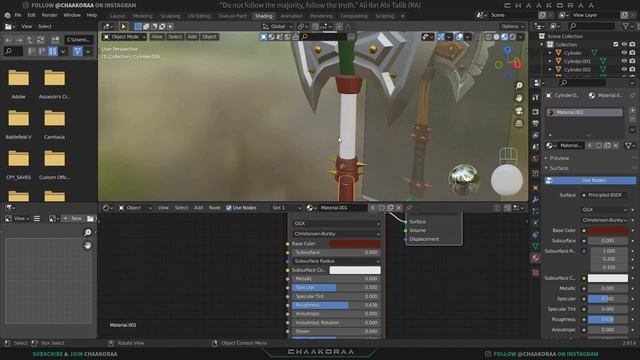Click the file path field C:\Users
Image resolution: width=640 pixels, height=360 pixels.
tap(79, 40)
